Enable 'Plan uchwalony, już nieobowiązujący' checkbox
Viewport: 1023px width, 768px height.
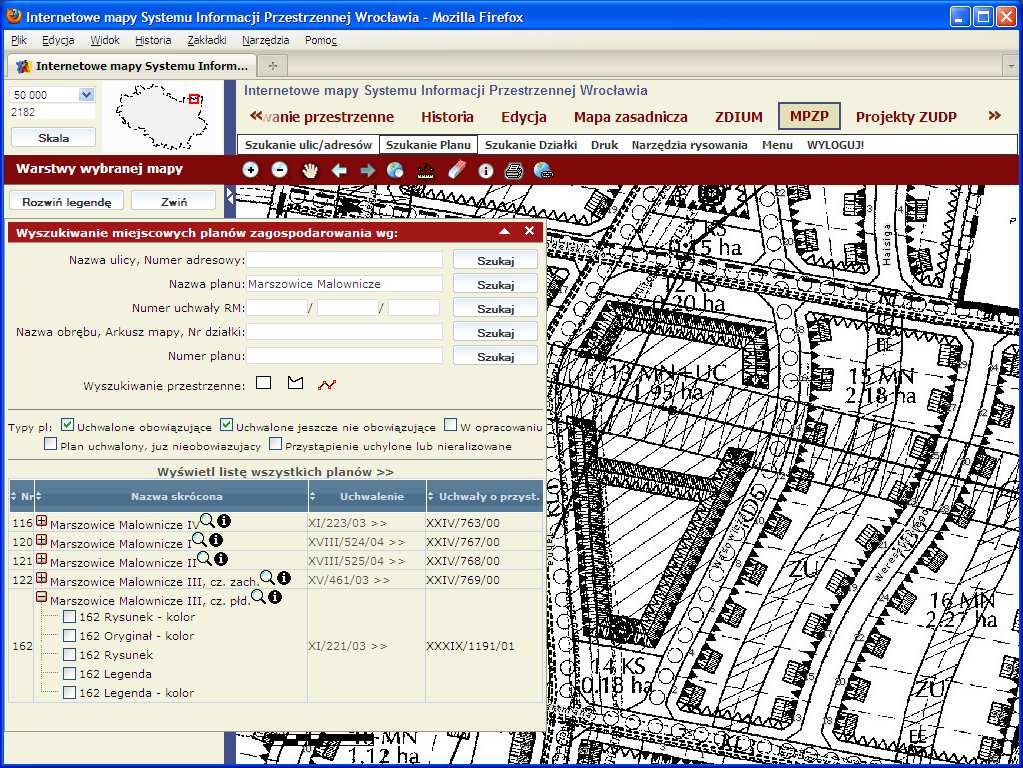click(x=50, y=444)
